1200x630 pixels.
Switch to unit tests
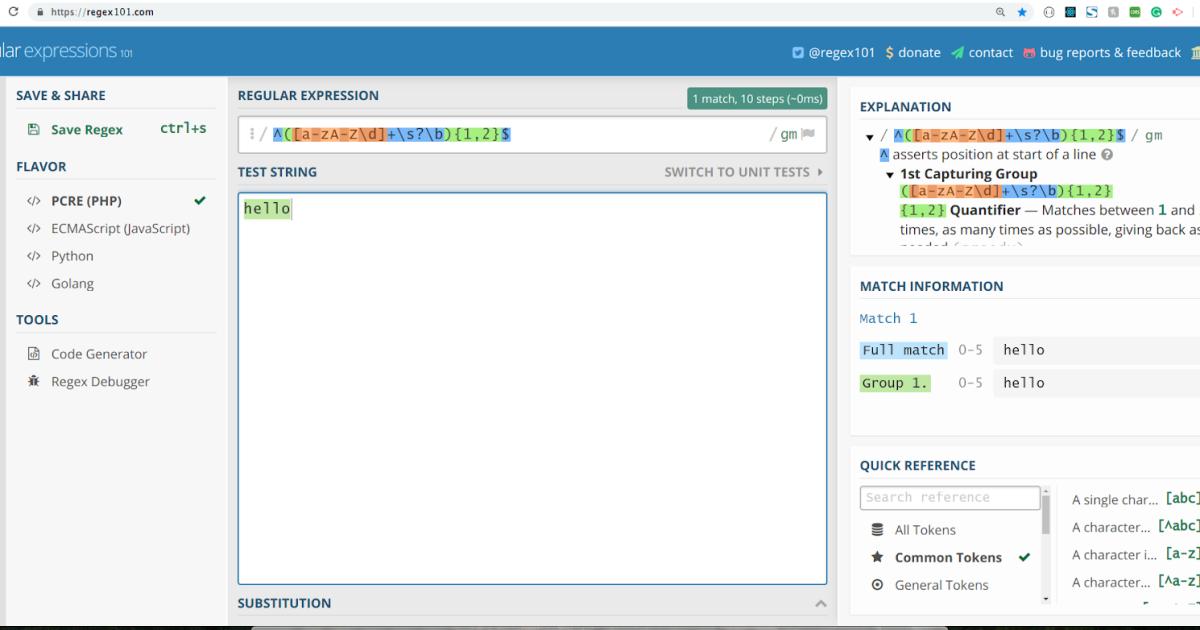point(744,172)
